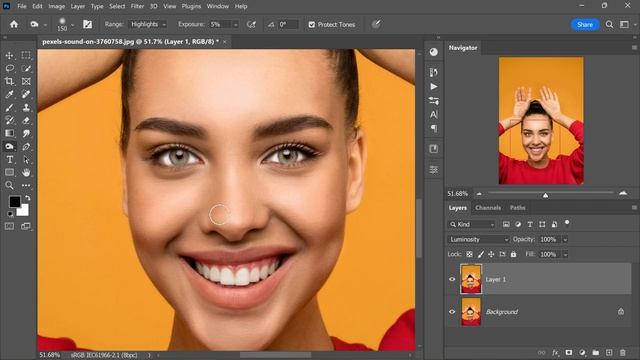
Task: Switch to the Paths tab
Action: tap(517, 208)
